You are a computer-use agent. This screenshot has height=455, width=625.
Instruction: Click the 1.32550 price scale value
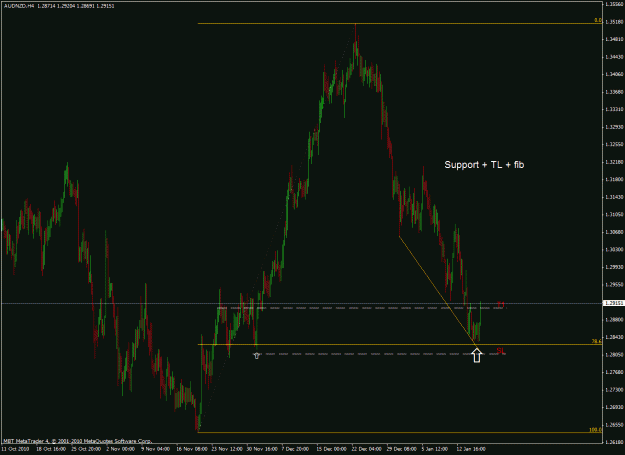(x=614, y=144)
